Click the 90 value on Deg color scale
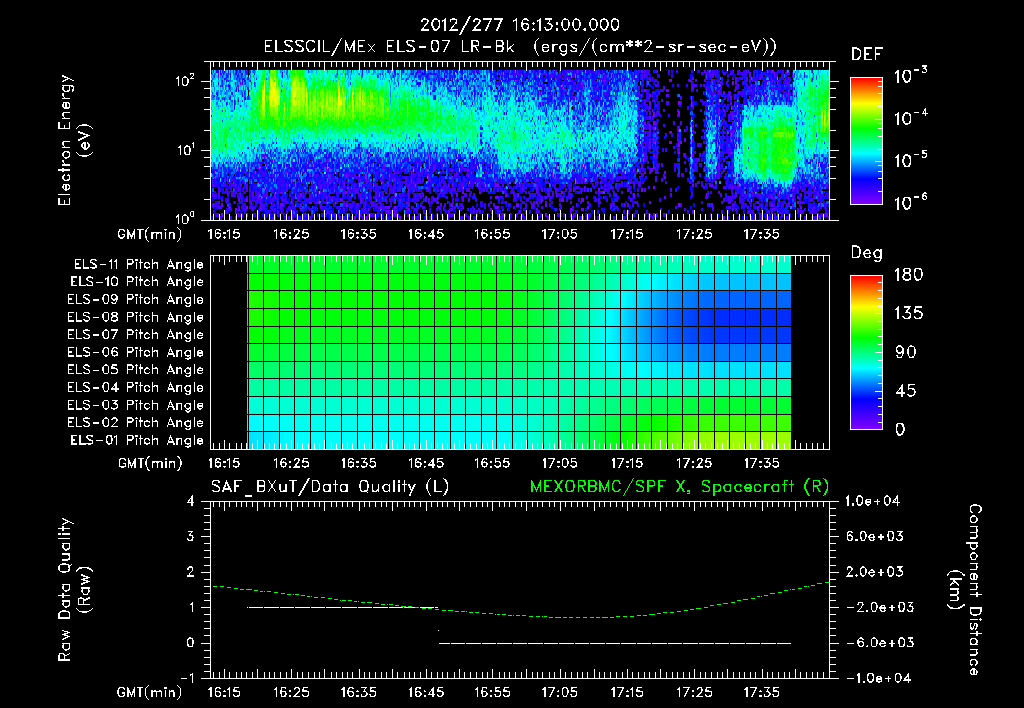 [x=906, y=353]
